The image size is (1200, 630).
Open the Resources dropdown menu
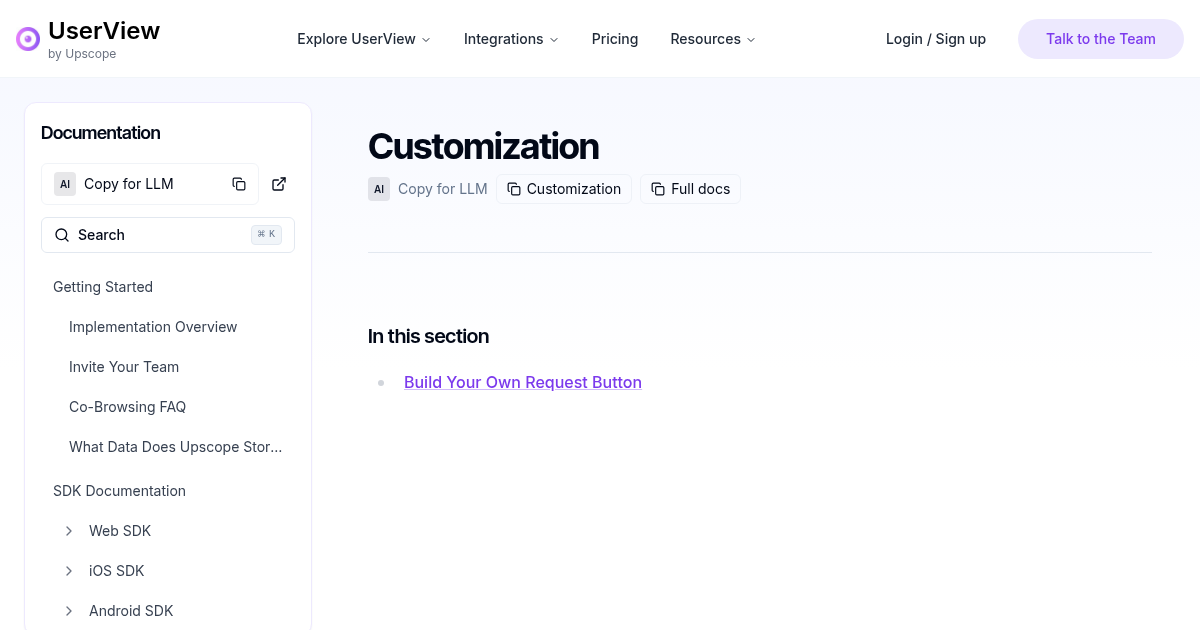pos(713,39)
